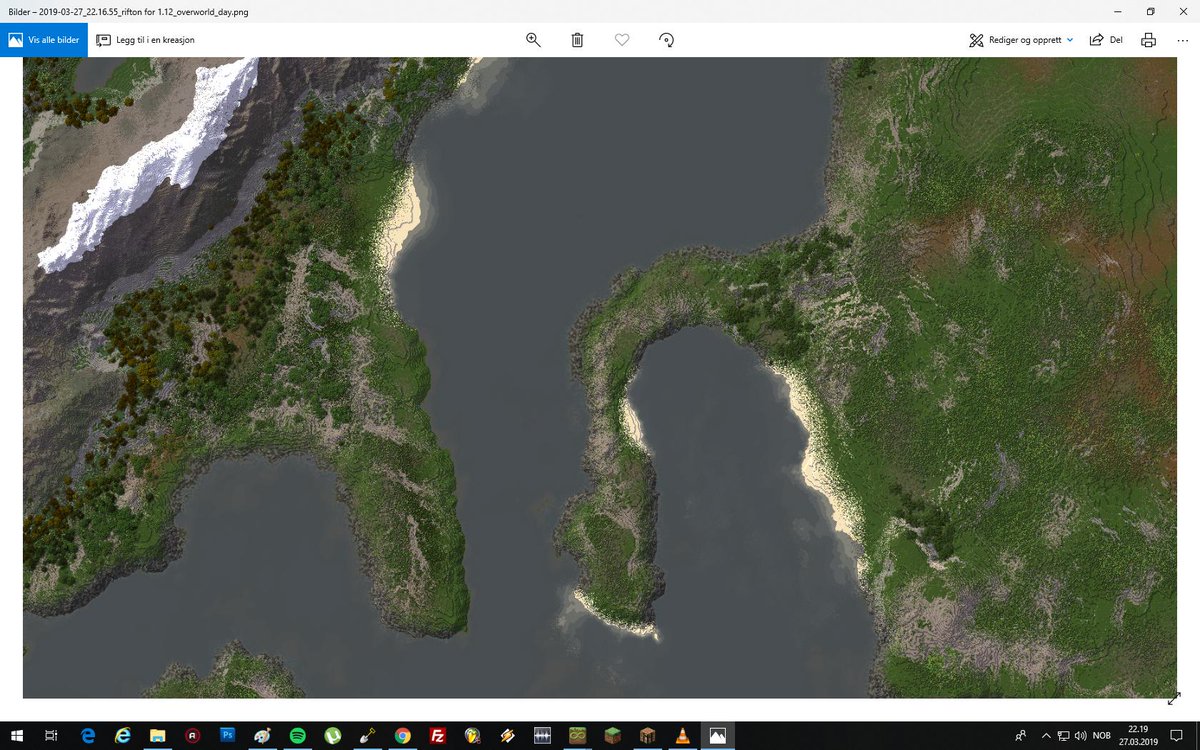Share image via Del button

pyautogui.click(x=1106, y=40)
